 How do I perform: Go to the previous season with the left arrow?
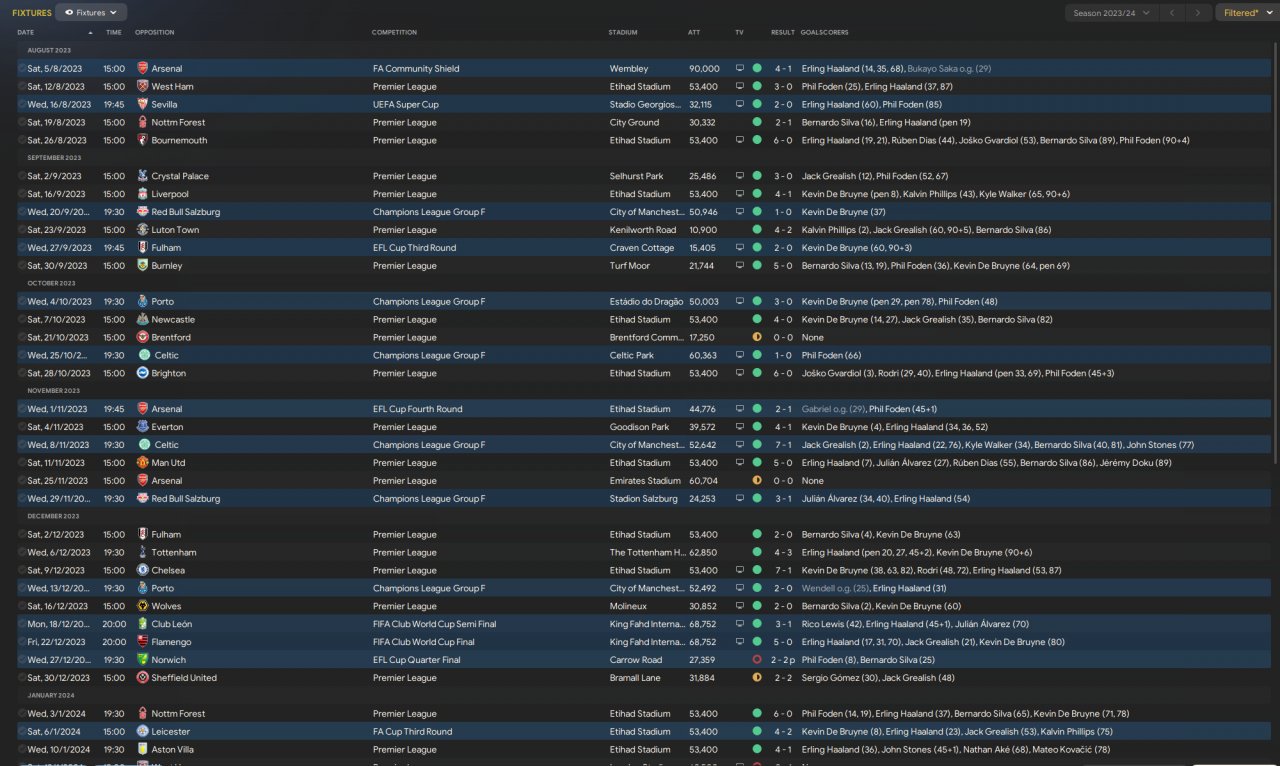1172,13
